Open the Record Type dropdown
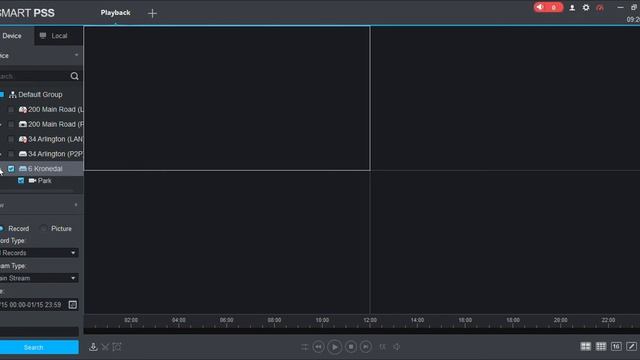 pyautogui.click(x=39, y=253)
